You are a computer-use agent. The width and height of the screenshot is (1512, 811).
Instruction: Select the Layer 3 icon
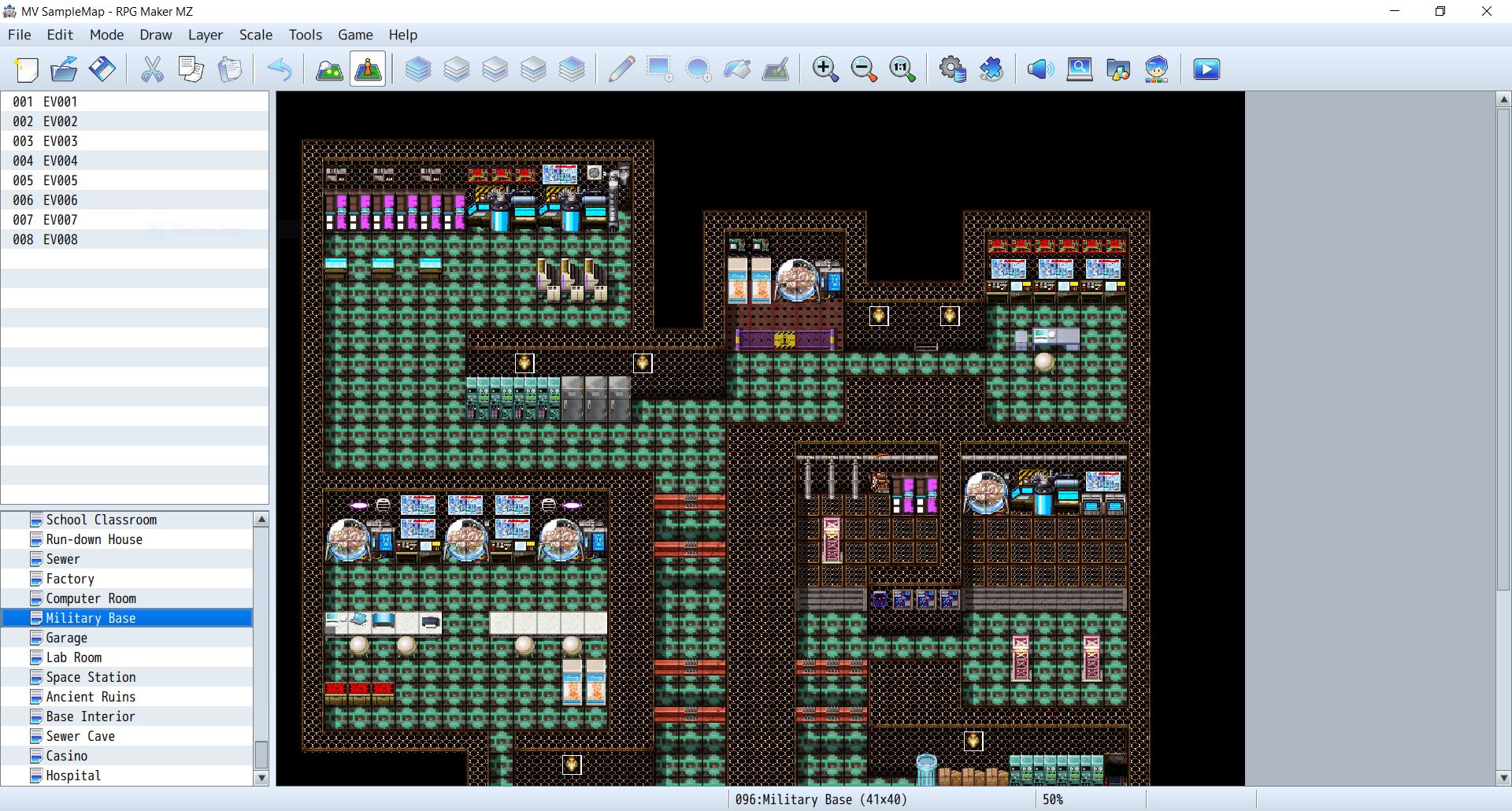coord(534,69)
